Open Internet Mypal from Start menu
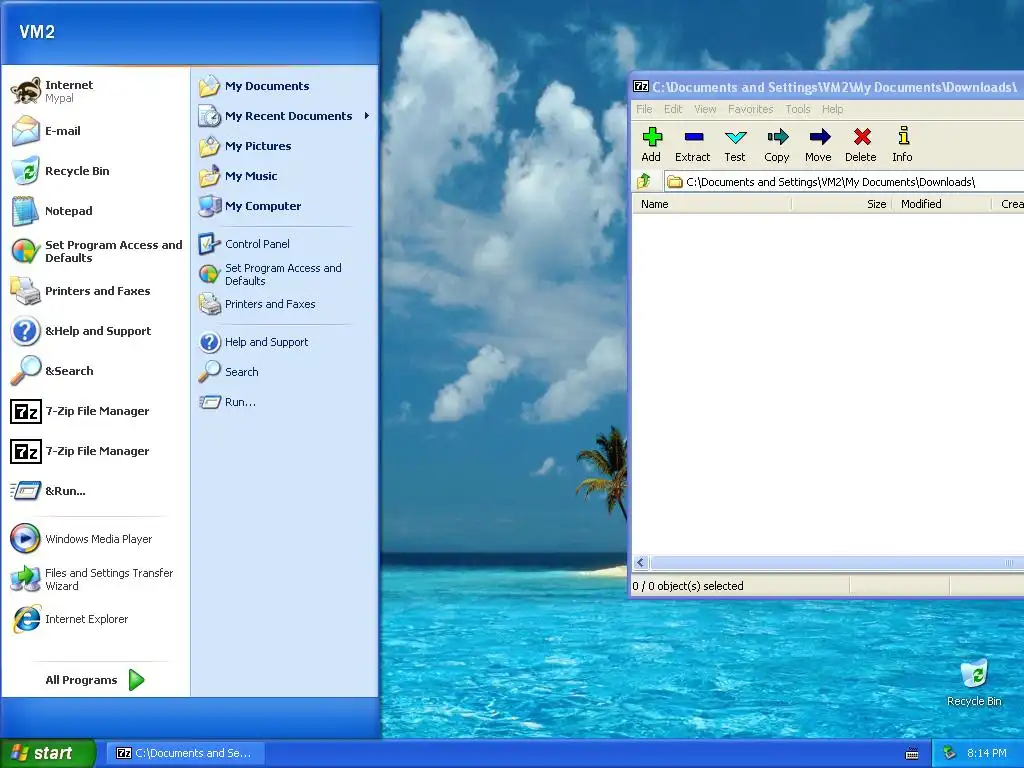The width and height of the screenshot is (1024, 768). point(96,91)
